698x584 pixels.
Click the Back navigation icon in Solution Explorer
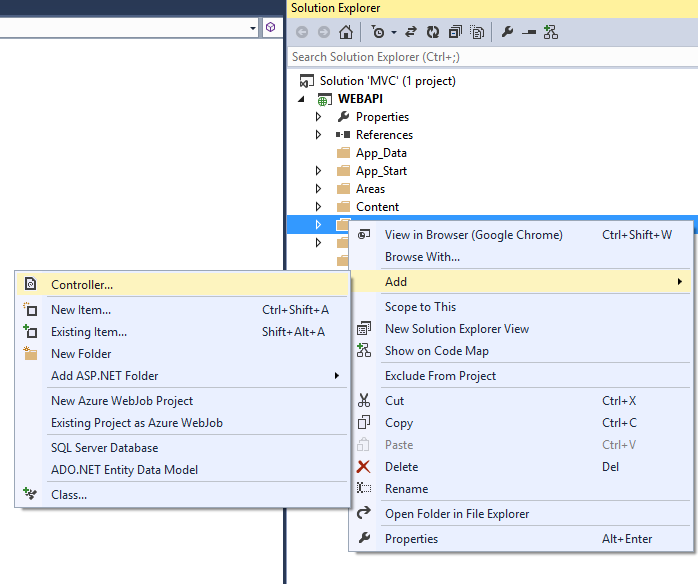pyautogui.click(x=302, y=32)
